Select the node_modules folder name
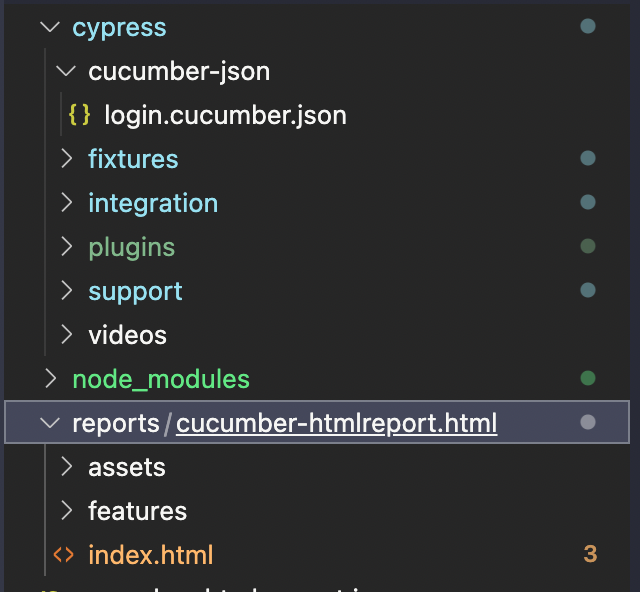Screen dimensions: 640x592 pyautogui.click(x=161, y=380)
